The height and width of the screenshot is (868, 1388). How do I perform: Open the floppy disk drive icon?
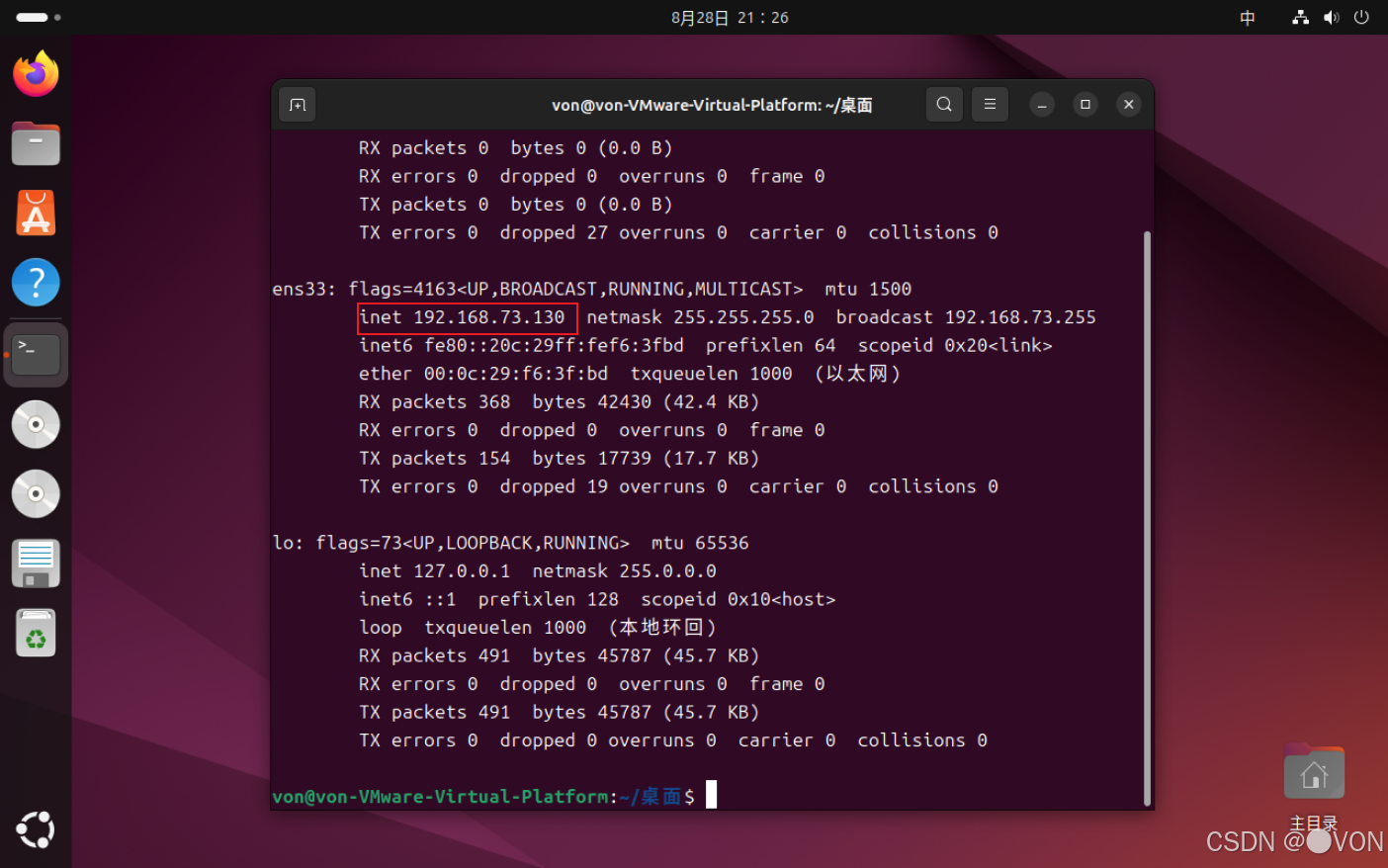[x=36, y=564]
